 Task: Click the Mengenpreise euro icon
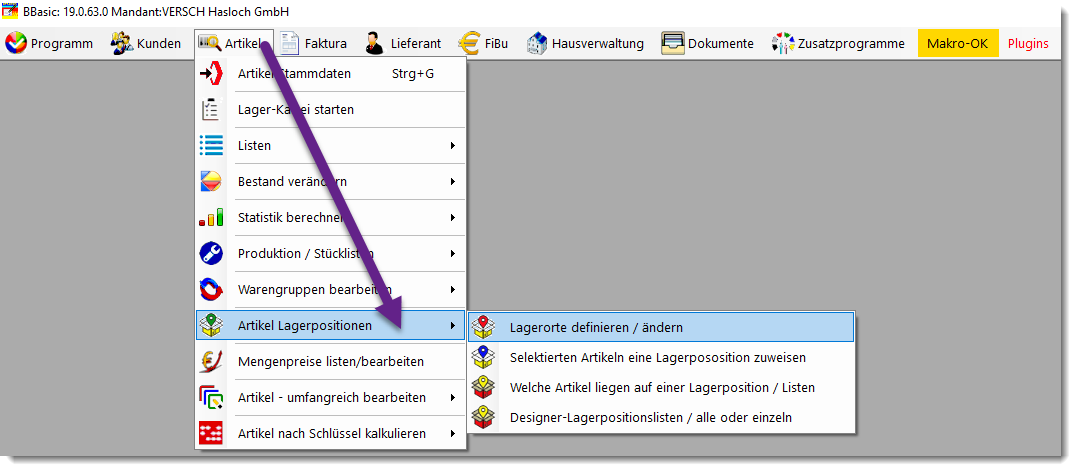tap(211, 361)
